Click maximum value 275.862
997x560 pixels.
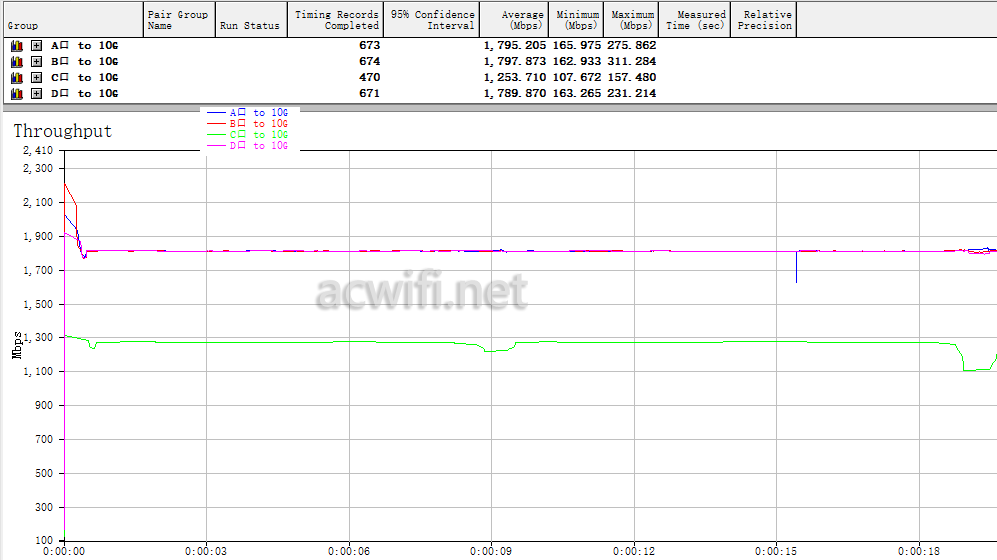tap(631, 46)
